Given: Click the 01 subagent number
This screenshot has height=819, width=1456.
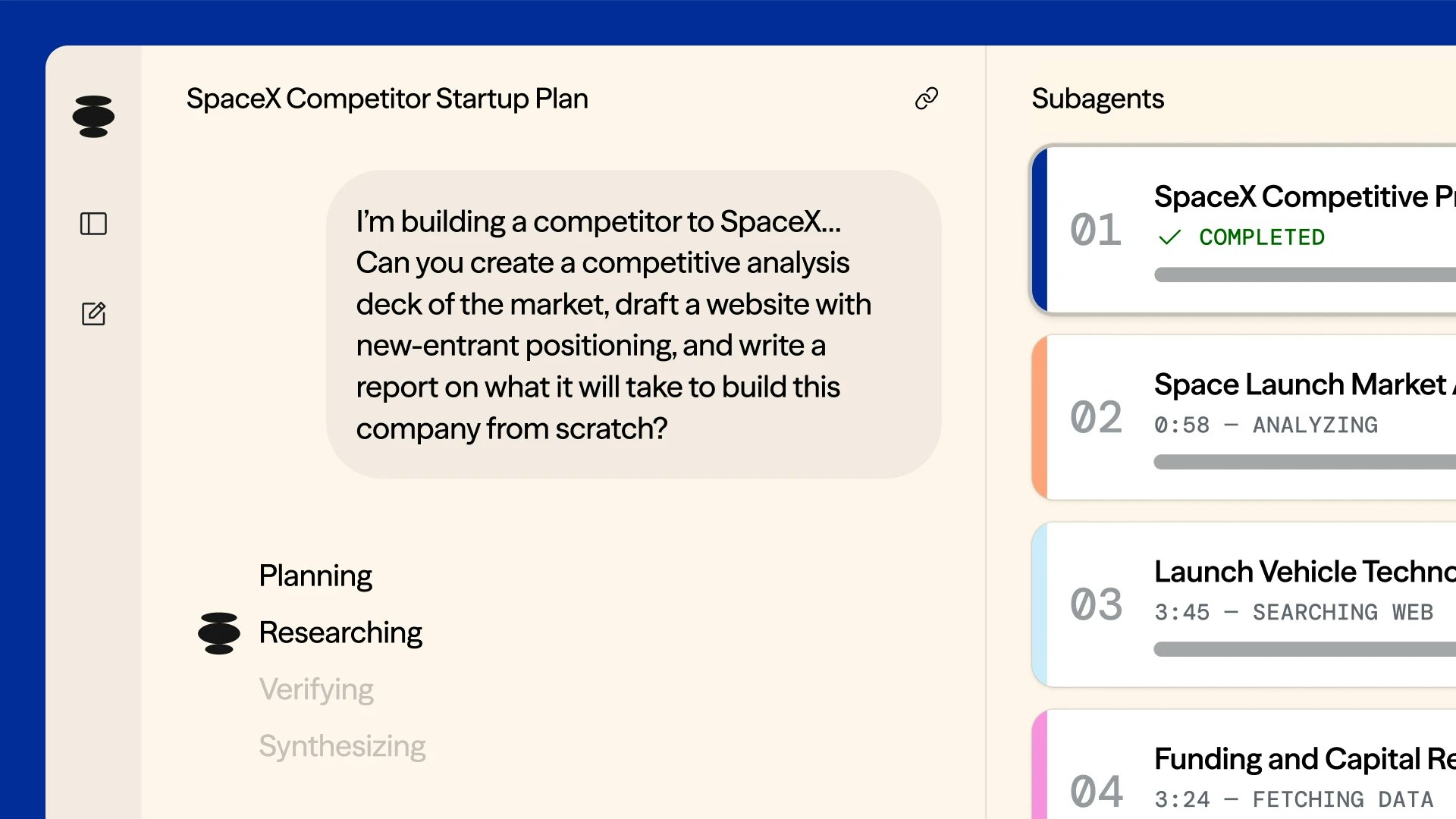Looking at the screenshot, I should click(x=1096, y=230).
